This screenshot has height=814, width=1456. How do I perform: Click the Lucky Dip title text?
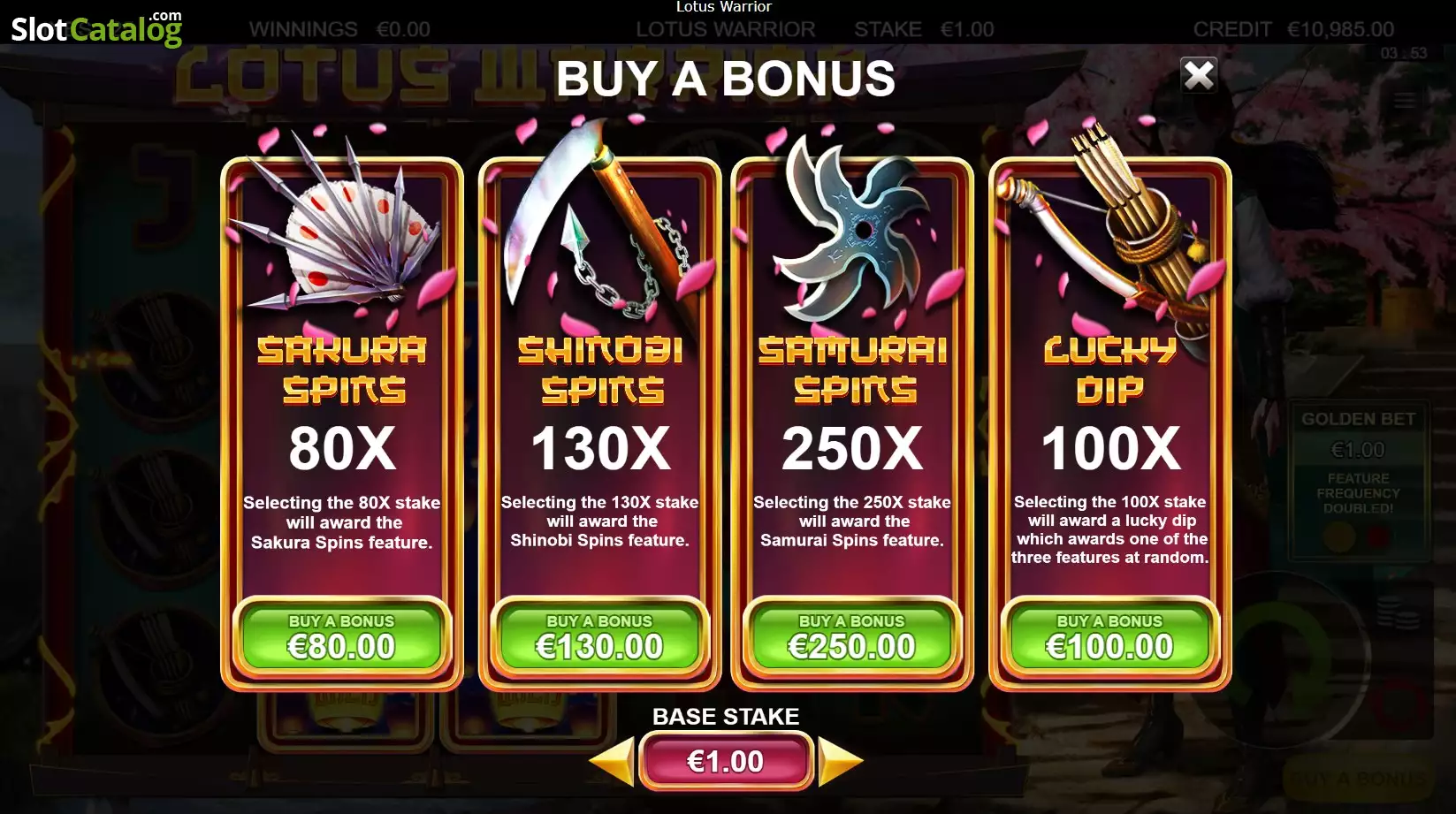tap(1110, 370)
